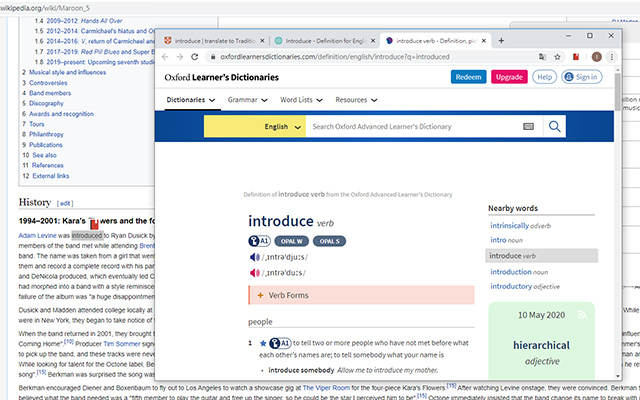Open 'Philanthropy' in Wikipedia contents

pyautogui.click(x=46, y=134)
